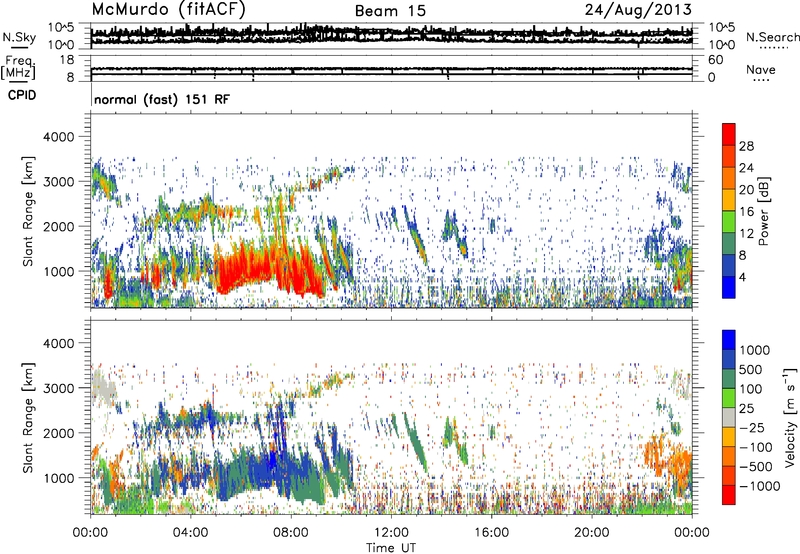This screenshot has height=554, width=800.
Task: Click the McMurdo (fitACF) title text
Action: (x=169, y=9)
